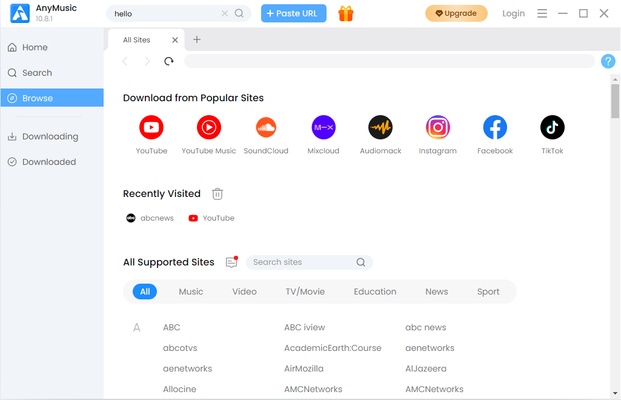The image size is (621, 400).
Task: Open Facebook site icon
Action: [x=495, y=127]
